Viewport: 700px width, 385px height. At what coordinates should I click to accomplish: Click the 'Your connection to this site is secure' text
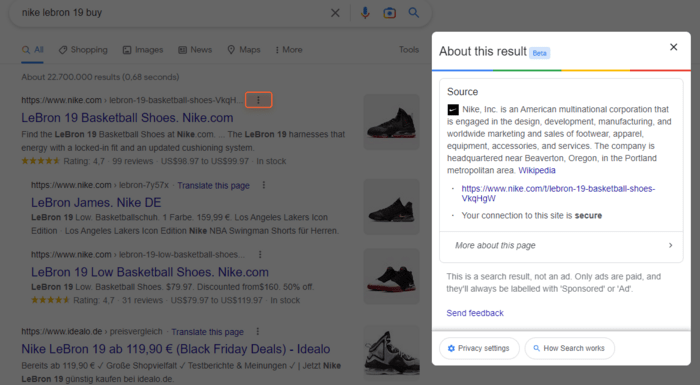click(x=532, y=215)
